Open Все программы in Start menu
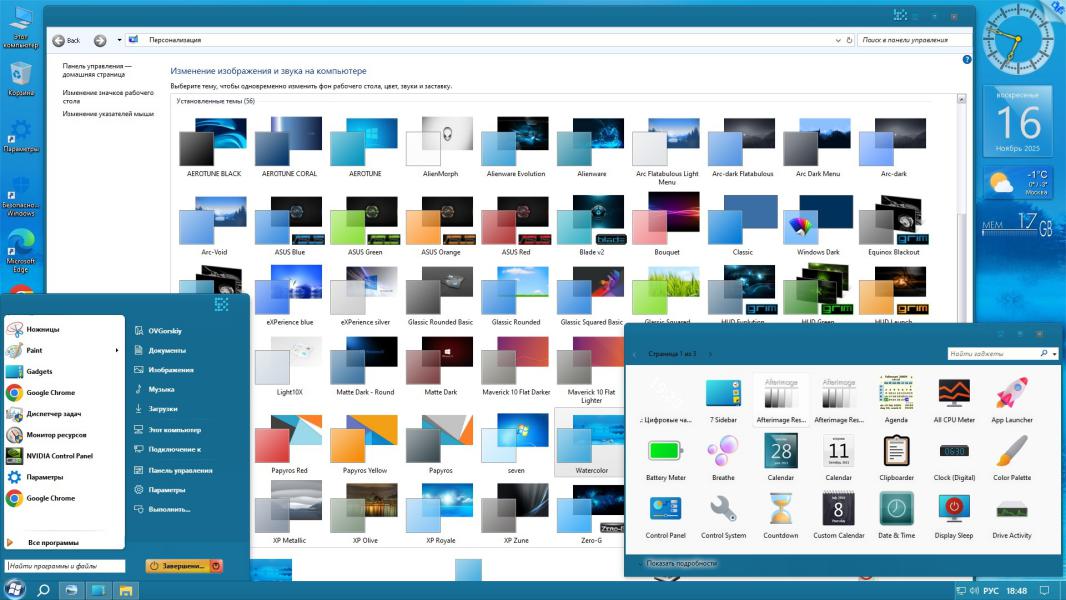1066x600 pixels. (x=53, y=542)
